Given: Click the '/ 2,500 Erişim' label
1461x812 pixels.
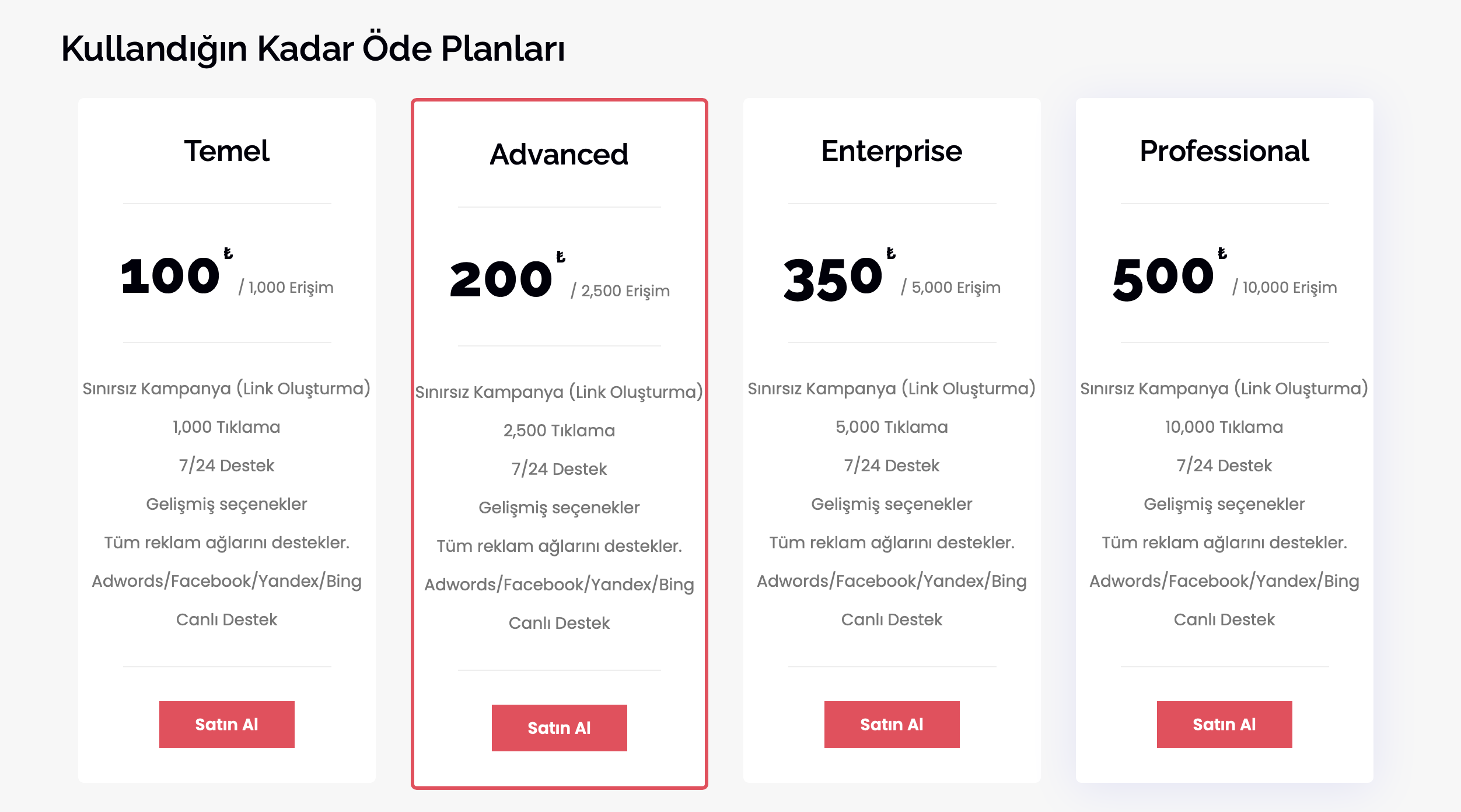Looking at the screenshot, I should pyautogui.click(x=620, y=290).
